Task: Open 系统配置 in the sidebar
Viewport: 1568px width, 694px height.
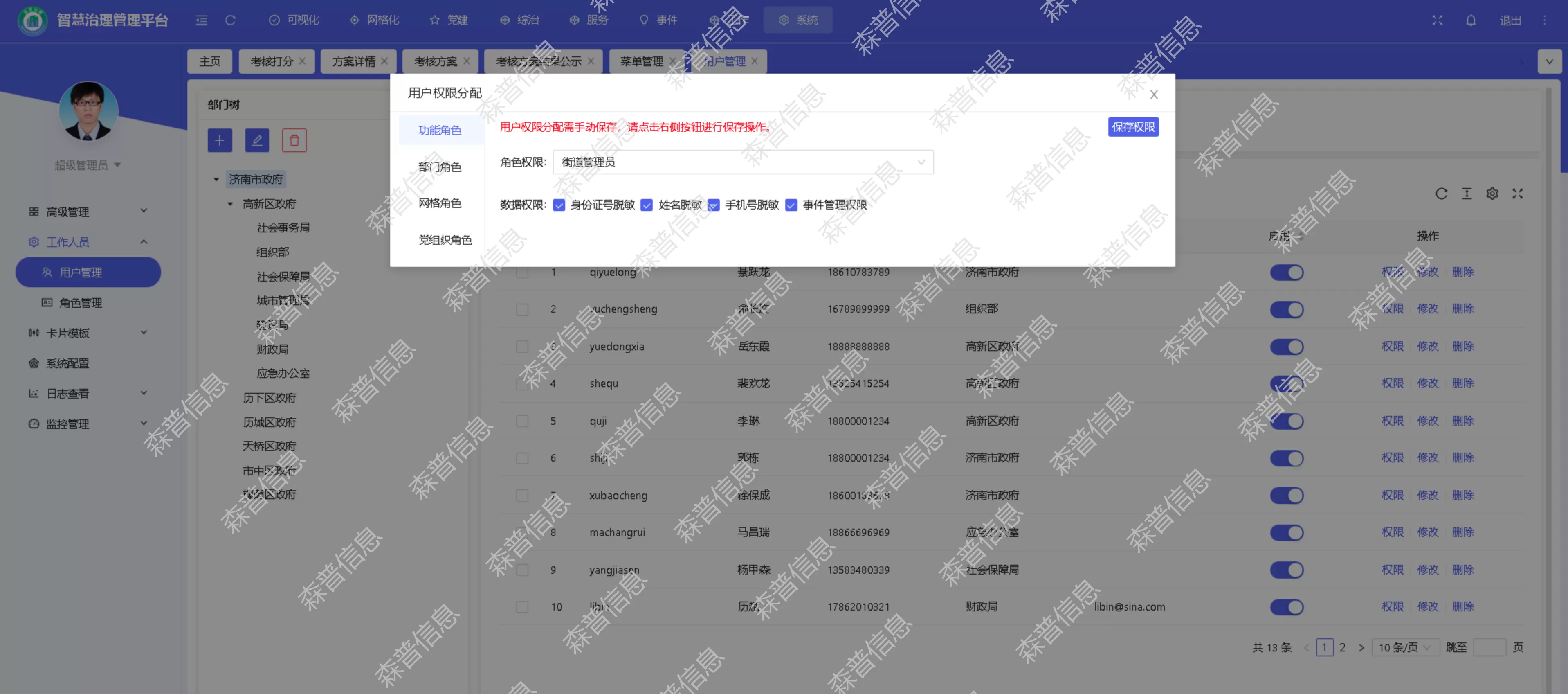Action: [x=67, y=363]
